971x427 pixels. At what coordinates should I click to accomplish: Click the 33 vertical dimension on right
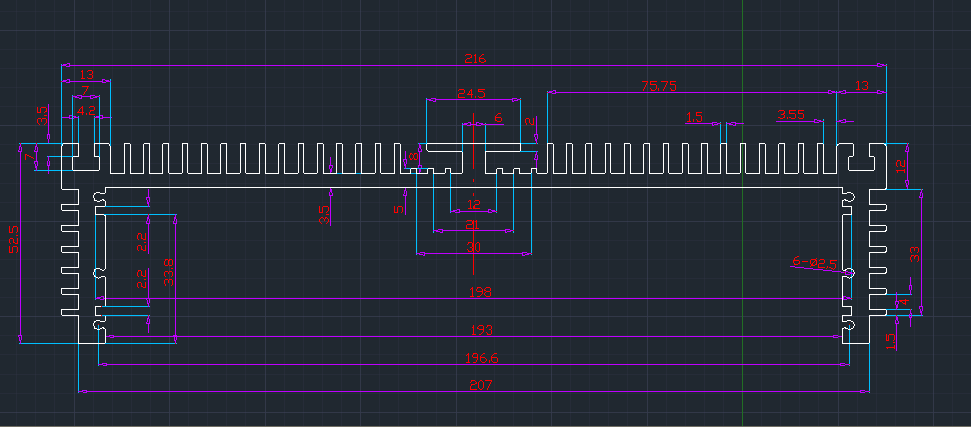coord(914,253)
